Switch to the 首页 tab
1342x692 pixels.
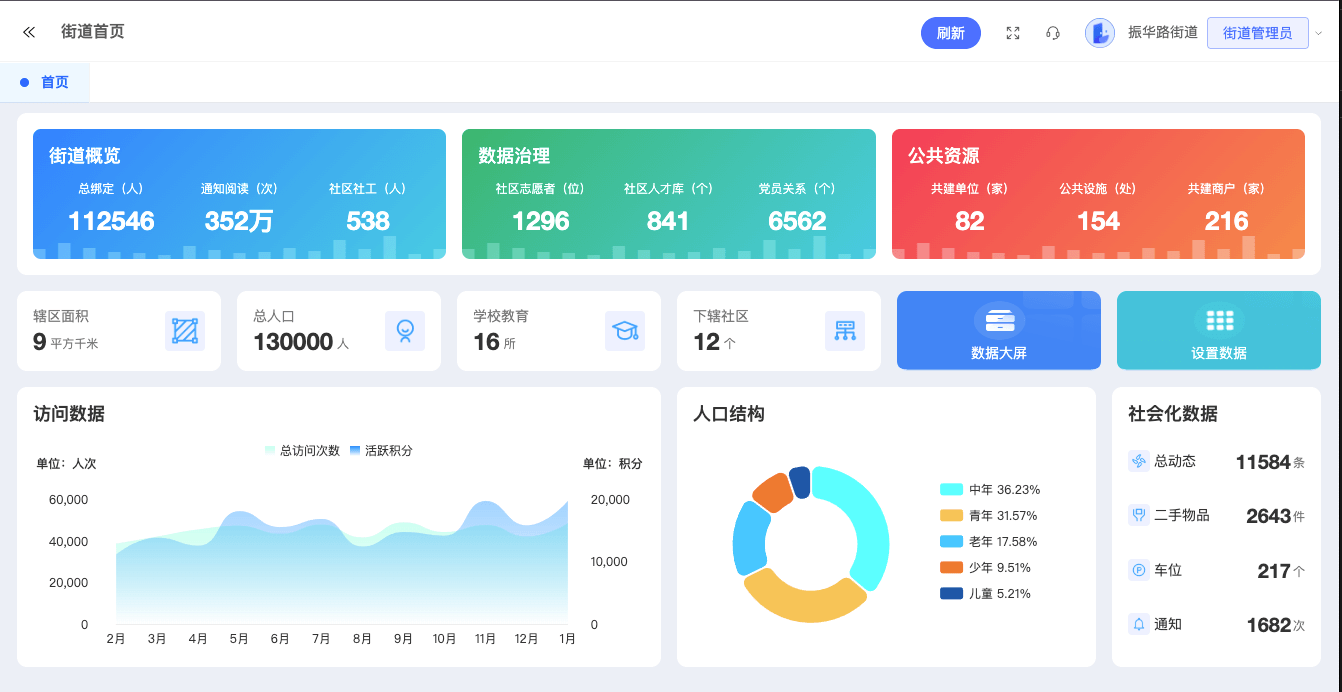click(54, 82)
